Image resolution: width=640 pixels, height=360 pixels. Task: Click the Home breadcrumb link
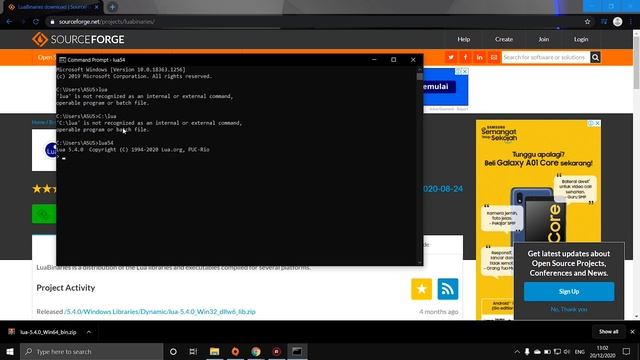click(38, 122)
